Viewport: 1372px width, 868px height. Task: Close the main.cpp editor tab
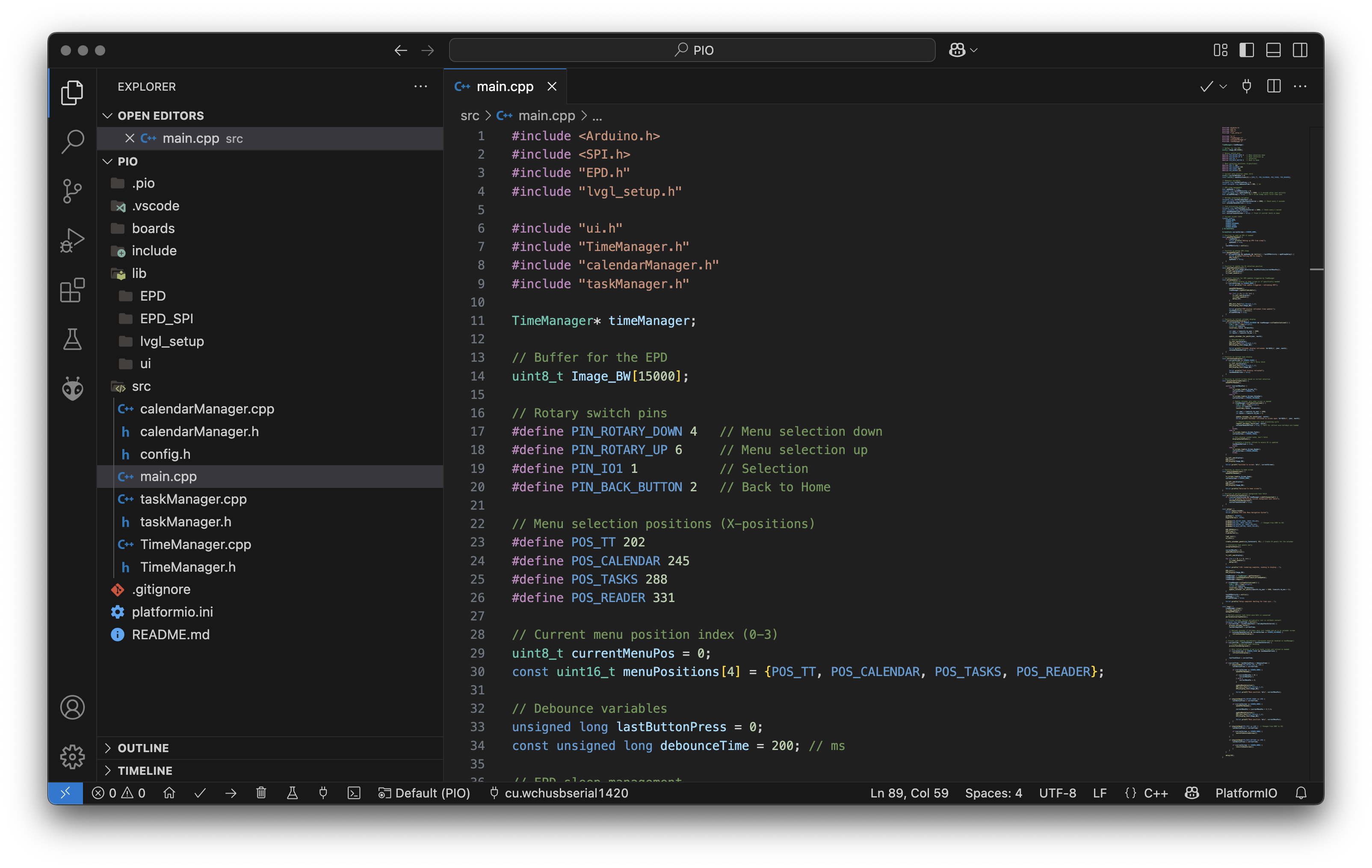552,86
